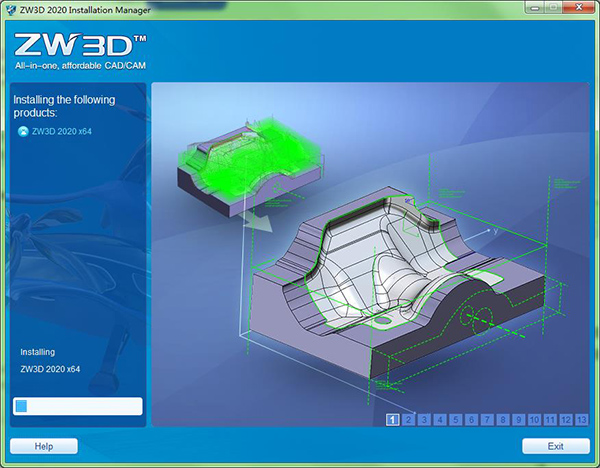The width and height of the screenshot is (600, 468).
Task: Select the ZW3D 2020 x64 product entry
Action: 62,131
